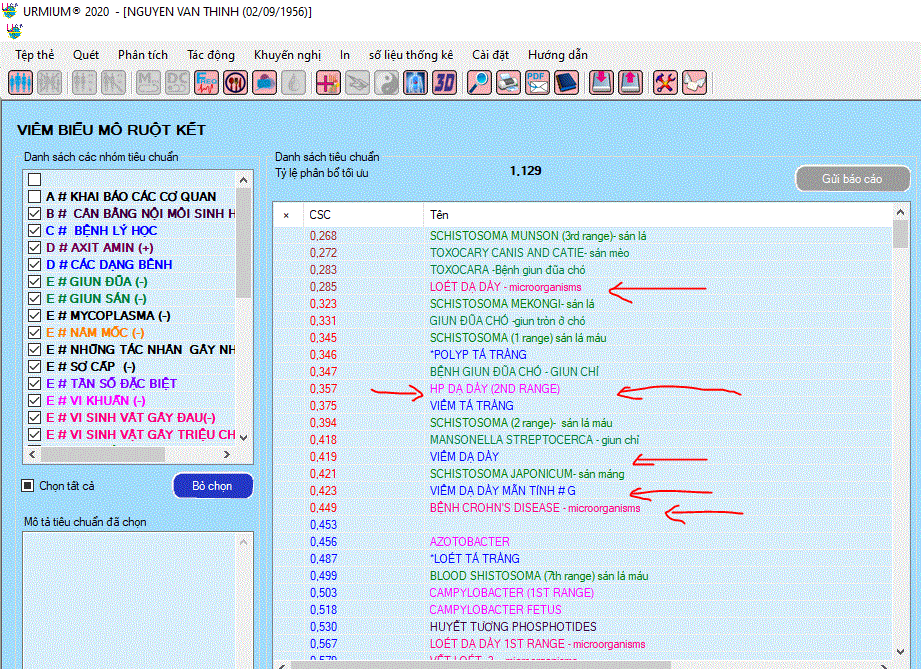Click the Gửi báo cáo button
The image size is (921, 669).
point(852,179)
